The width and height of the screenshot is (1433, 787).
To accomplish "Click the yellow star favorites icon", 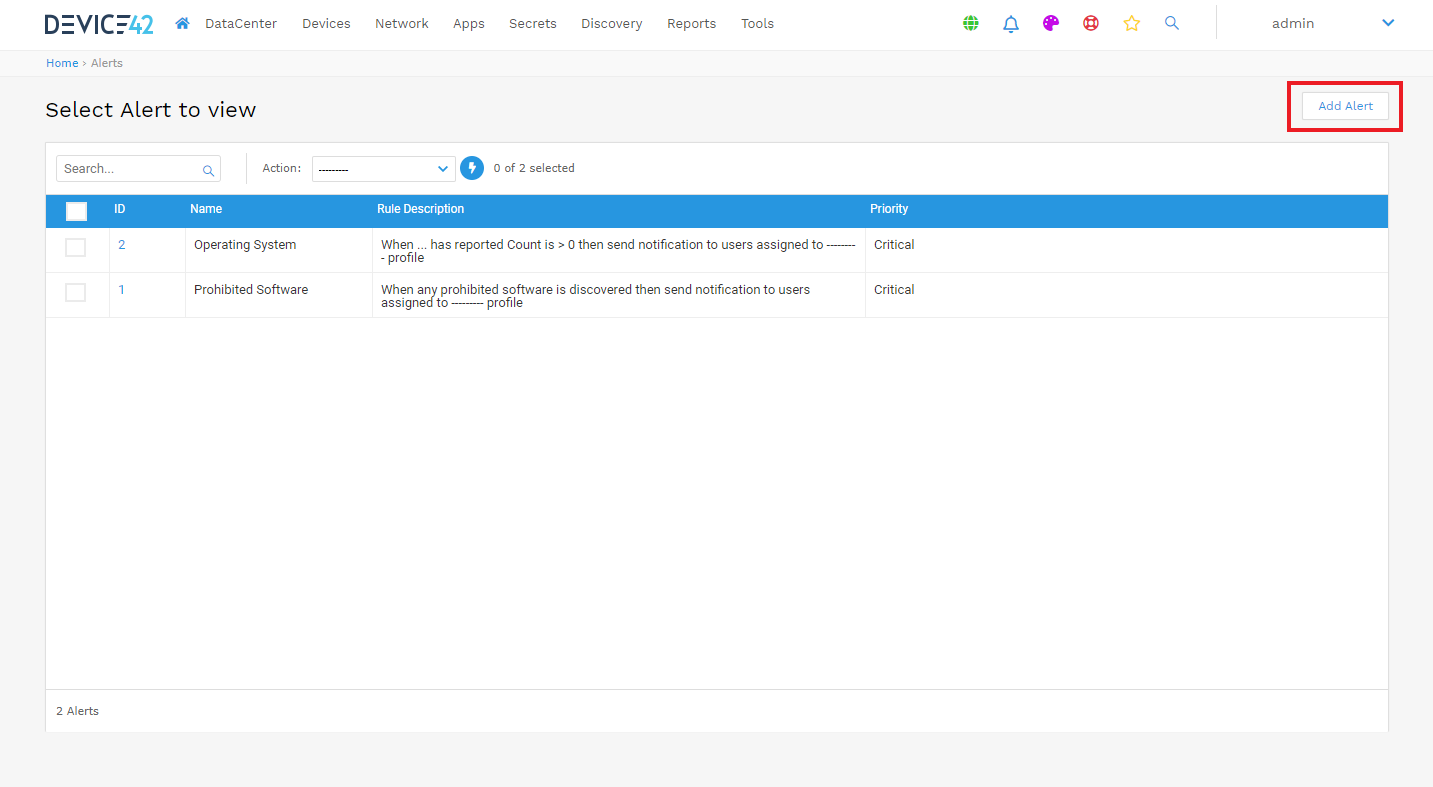I will pos(1131,23).
